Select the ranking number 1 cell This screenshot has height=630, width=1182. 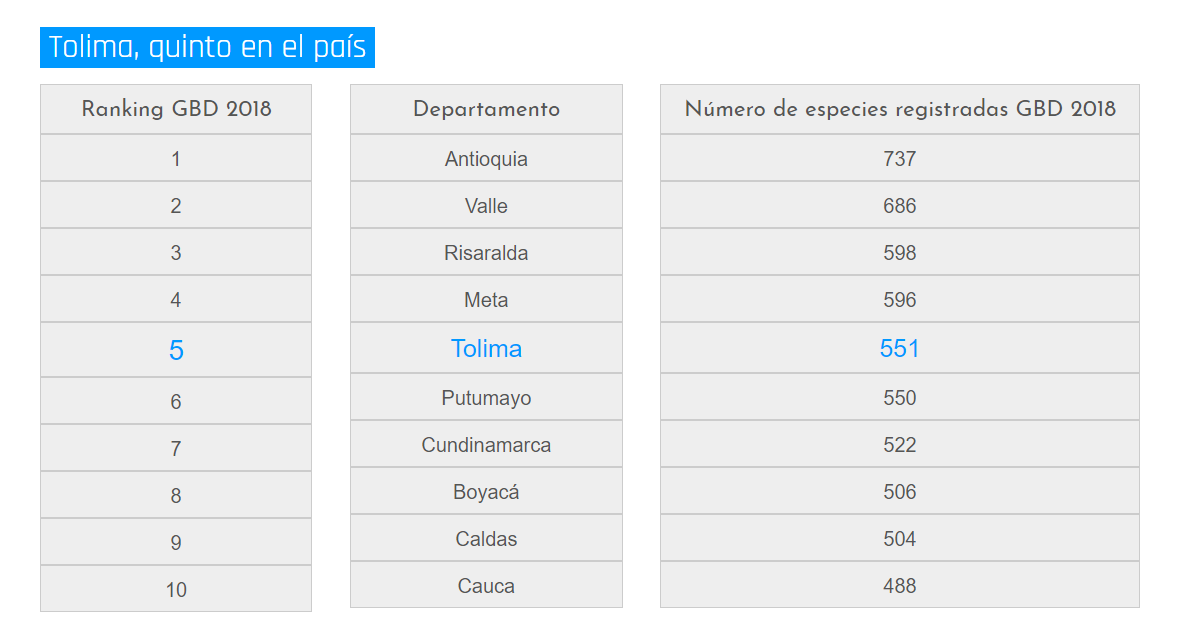(x=176, y=159)
